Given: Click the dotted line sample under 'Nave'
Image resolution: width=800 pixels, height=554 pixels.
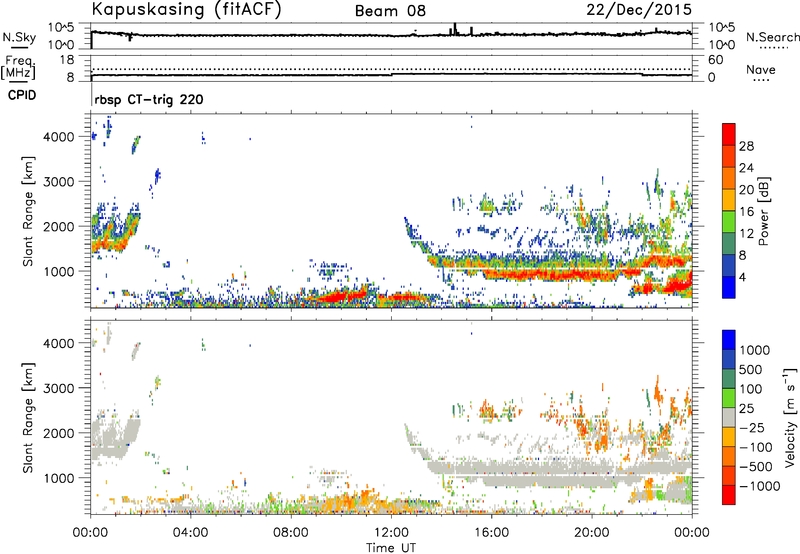Looking at the screenshot, I should point(761,81).
